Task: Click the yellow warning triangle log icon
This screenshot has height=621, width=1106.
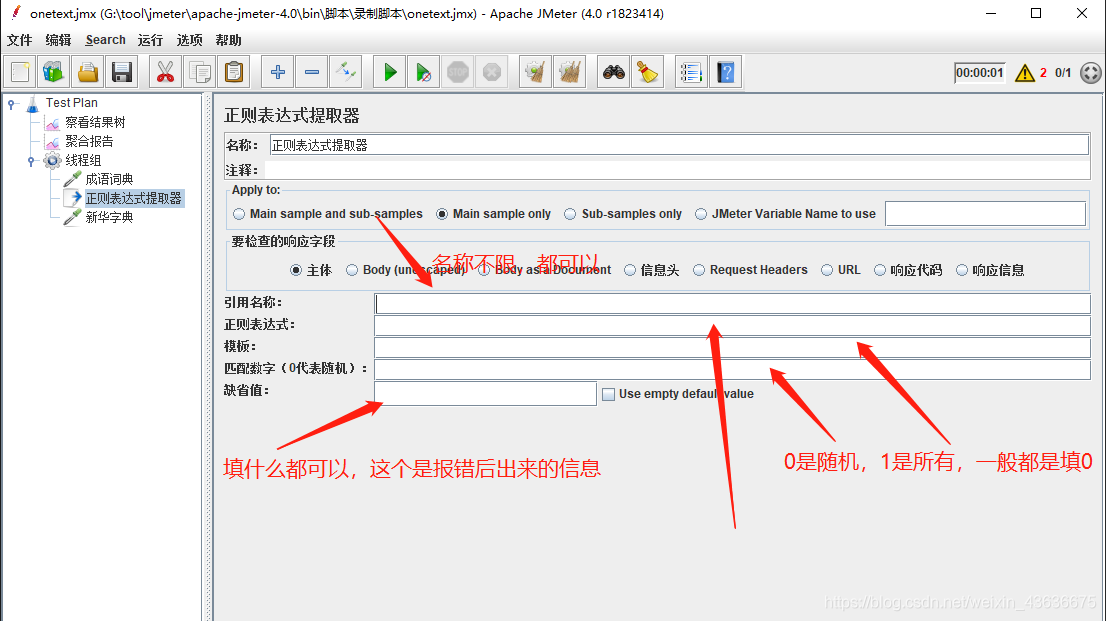Action: pyautogui.click(x=1024, y=73)
